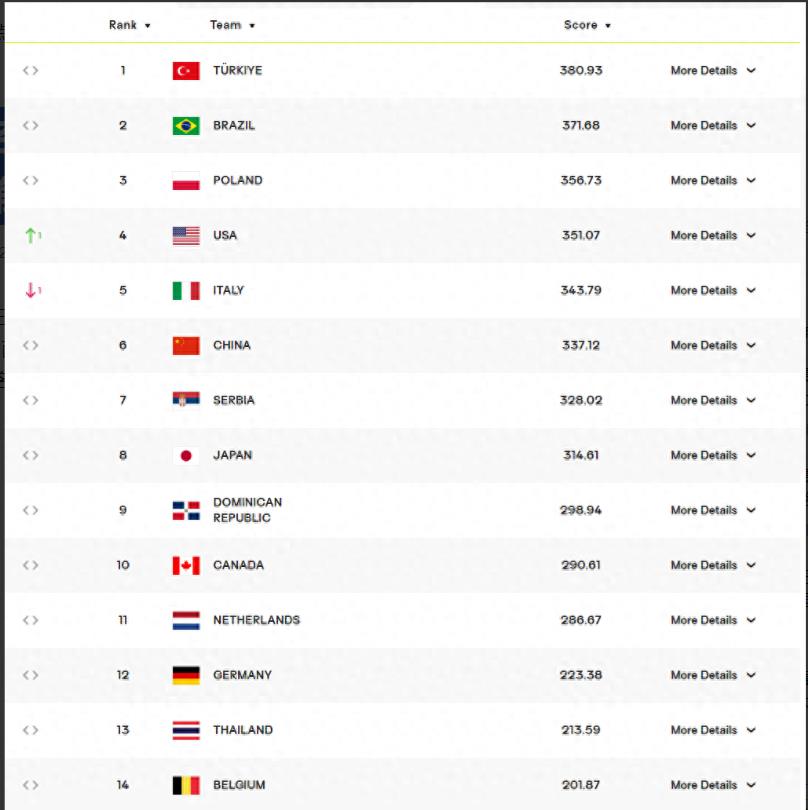Sort the table by Team column

233,25
